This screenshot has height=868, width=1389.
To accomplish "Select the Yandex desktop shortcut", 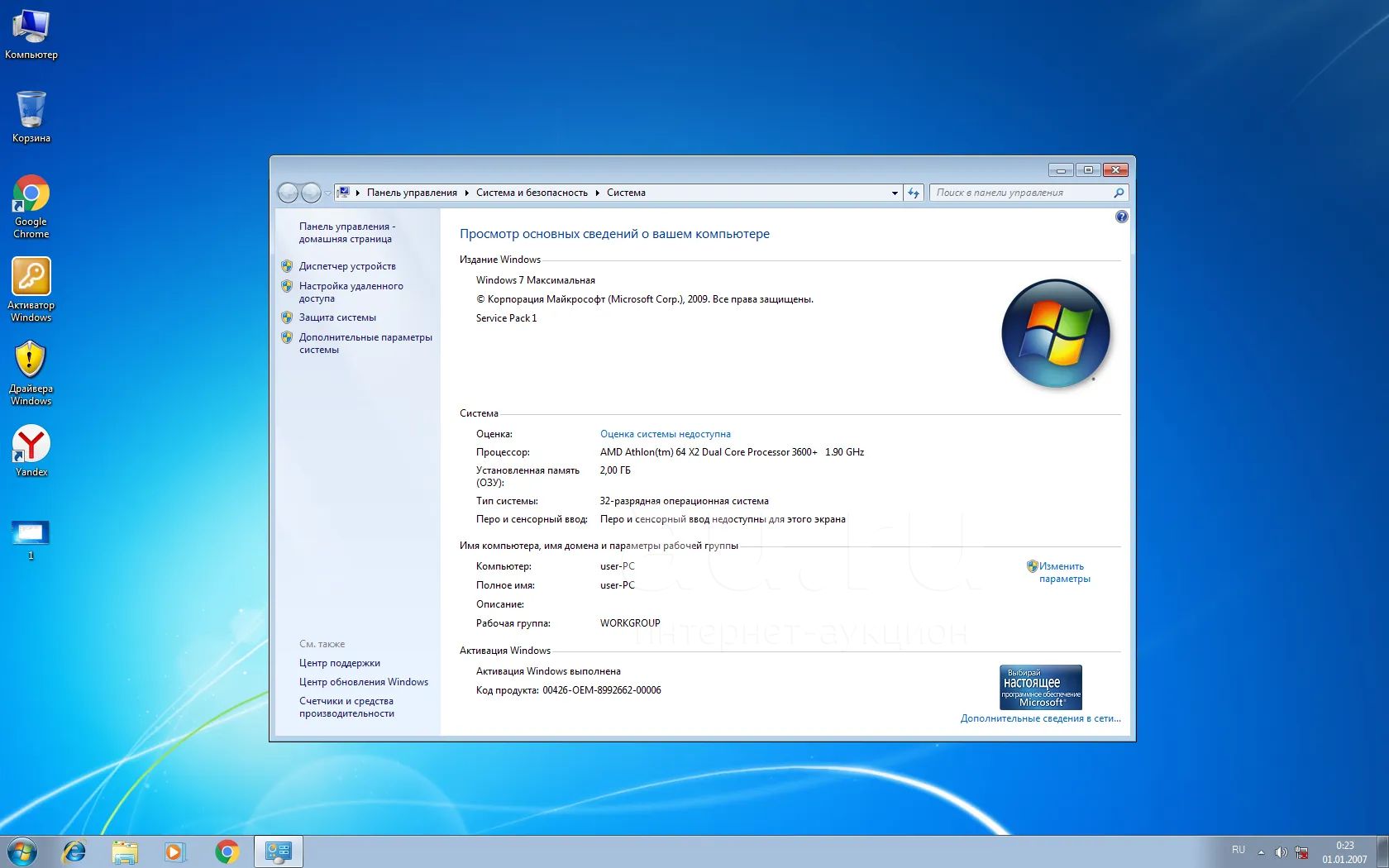I will pos(31,451).
